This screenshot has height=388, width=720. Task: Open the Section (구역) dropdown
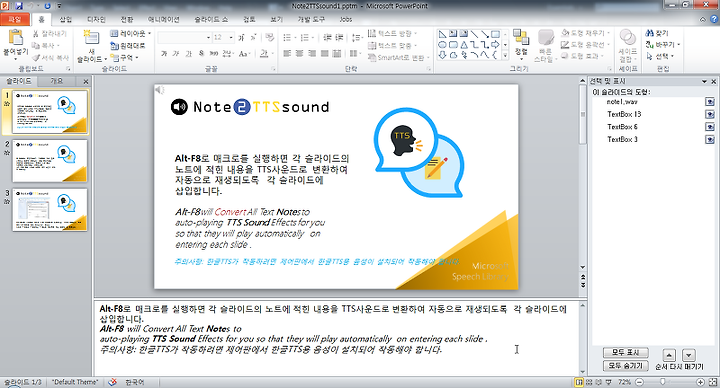pos(124,57)
